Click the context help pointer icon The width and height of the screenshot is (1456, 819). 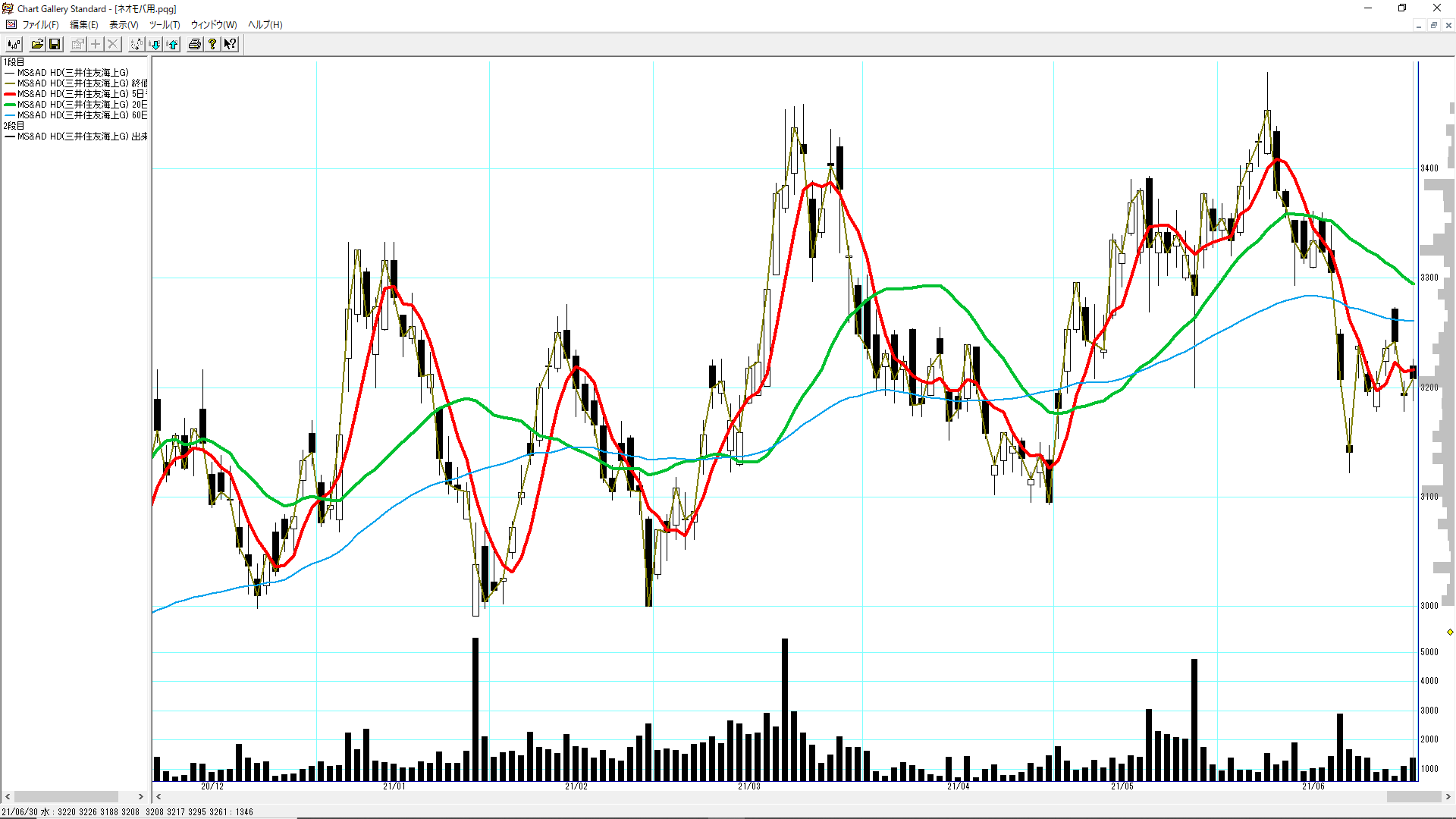tap(230, 44)
